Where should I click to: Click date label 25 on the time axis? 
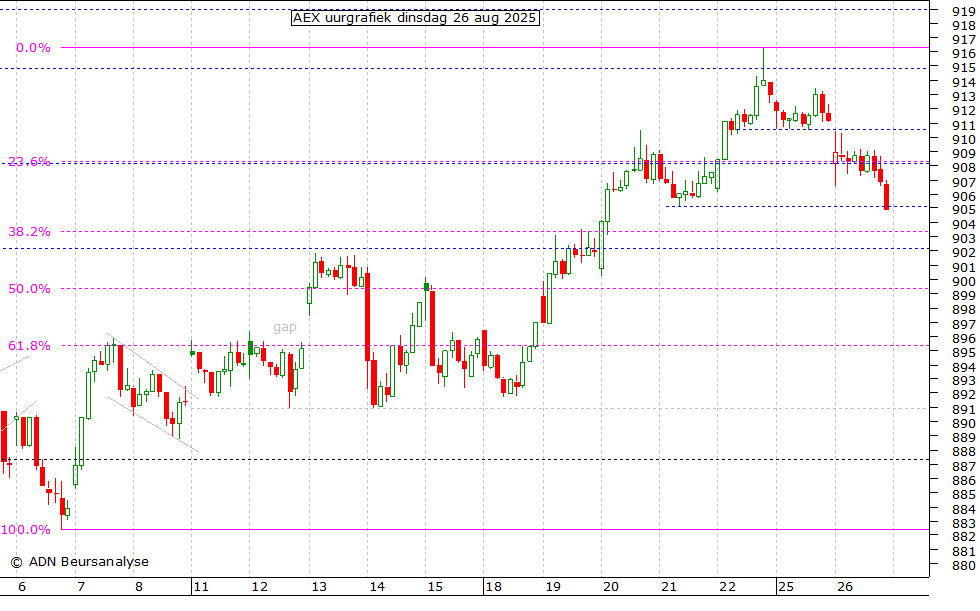786,587
